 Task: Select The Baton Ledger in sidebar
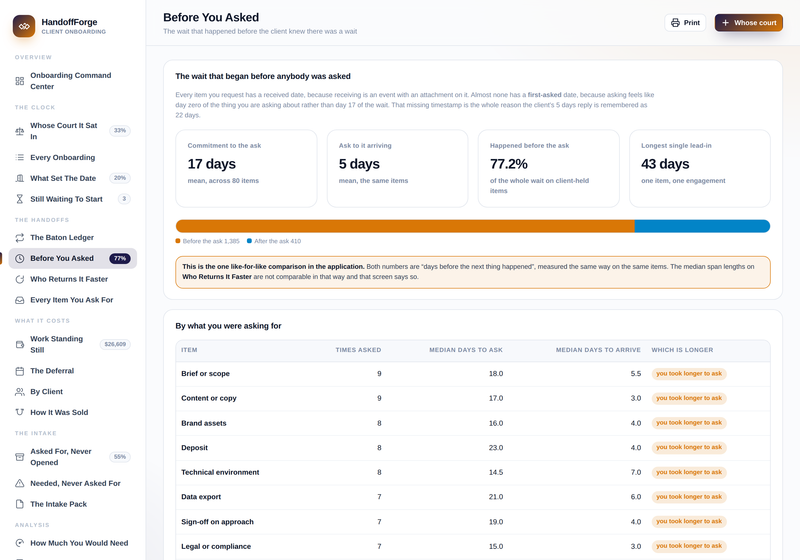72,238
